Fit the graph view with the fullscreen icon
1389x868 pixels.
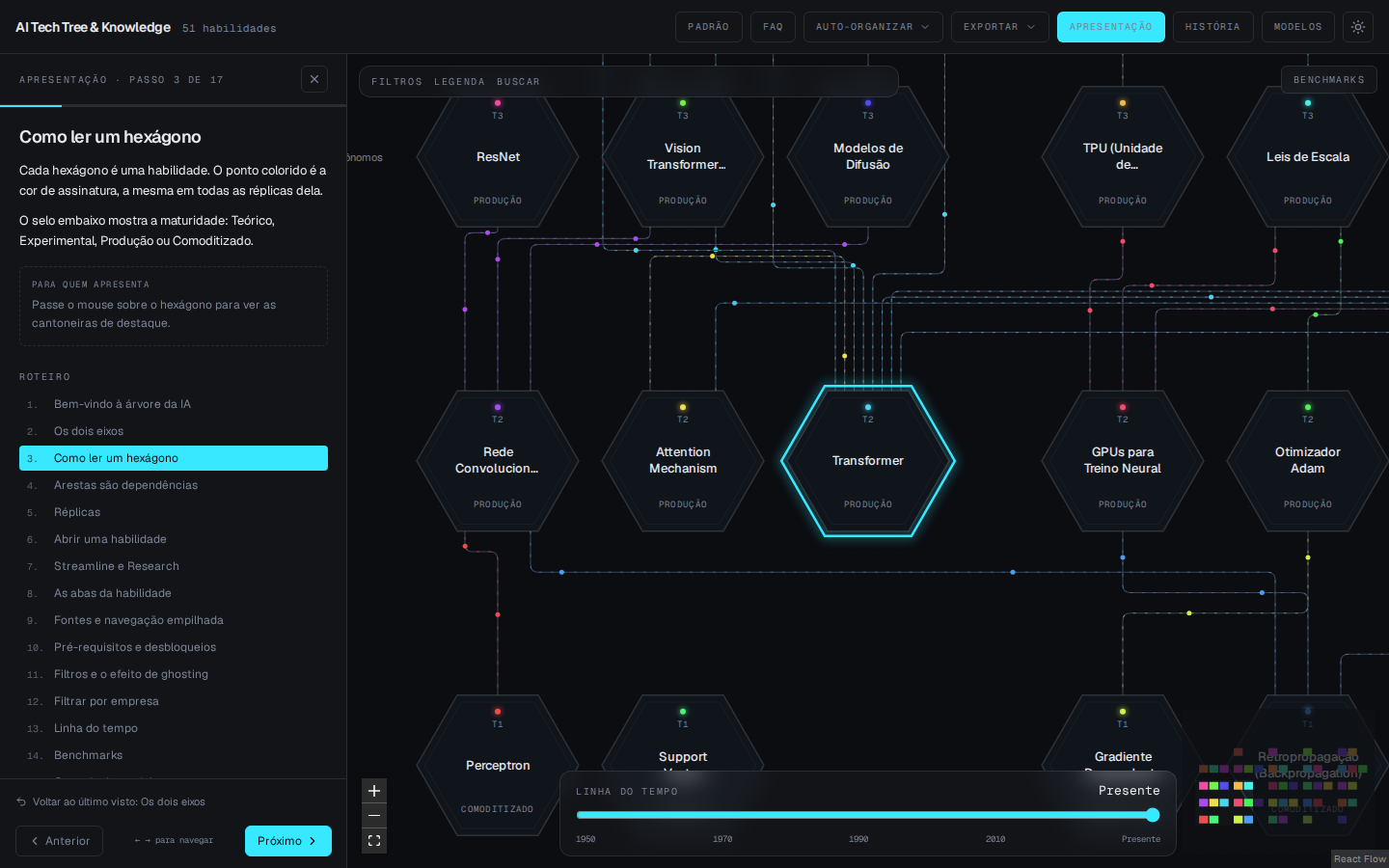pos(374,841)
